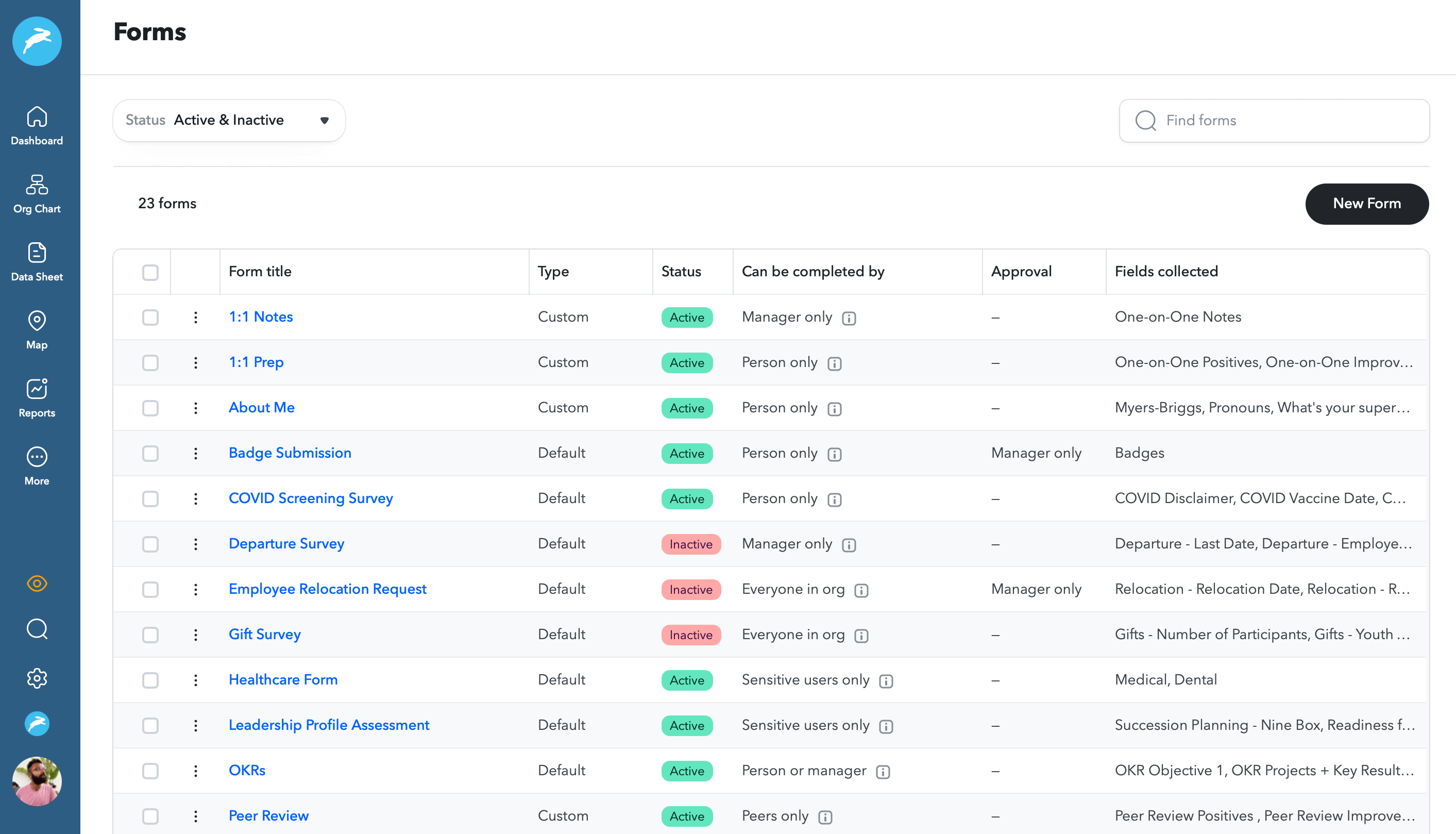
Task: Click the sidebar settings gear icon
Action: pyautogui.click(x=37, y=678)
